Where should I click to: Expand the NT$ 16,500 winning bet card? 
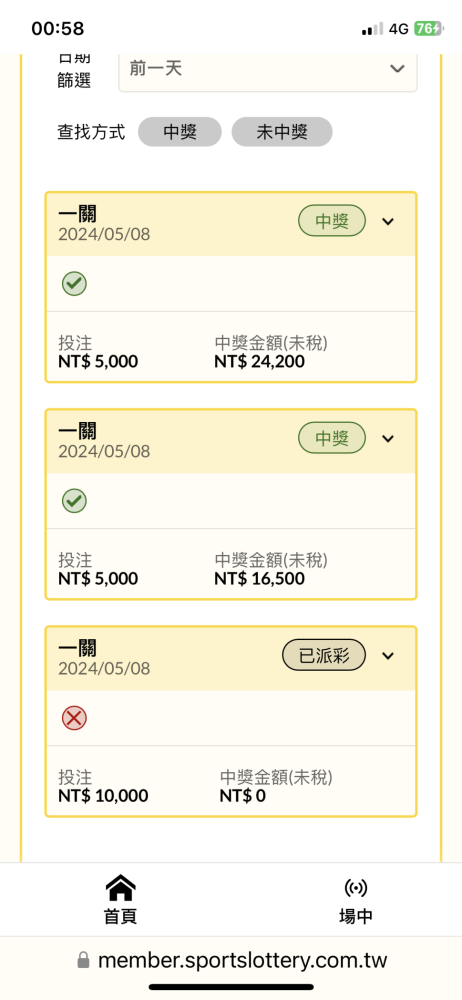coord(388,439)
